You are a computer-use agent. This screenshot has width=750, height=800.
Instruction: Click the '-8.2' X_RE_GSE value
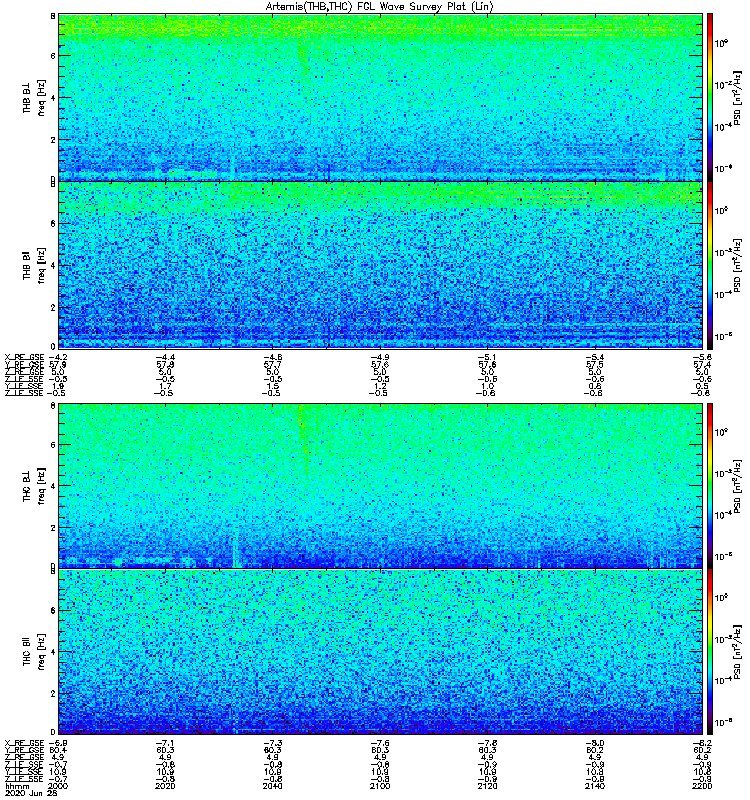(x=702, y=743)
